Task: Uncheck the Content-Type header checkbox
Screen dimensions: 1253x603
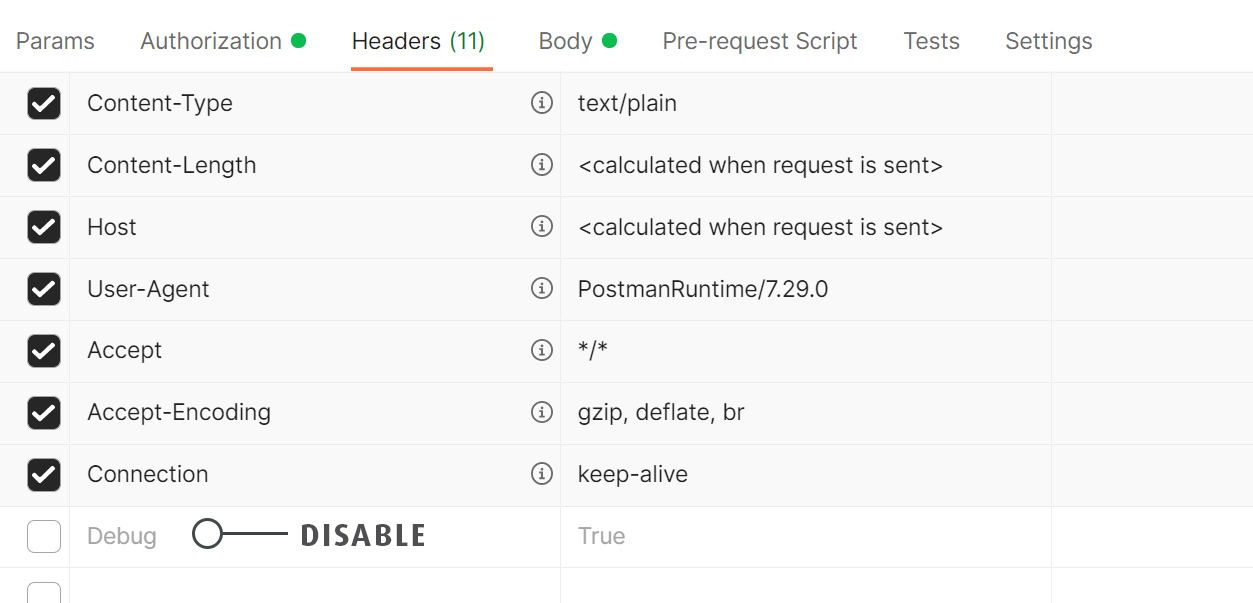Action: pyautogui.click(x=44, y=103)
